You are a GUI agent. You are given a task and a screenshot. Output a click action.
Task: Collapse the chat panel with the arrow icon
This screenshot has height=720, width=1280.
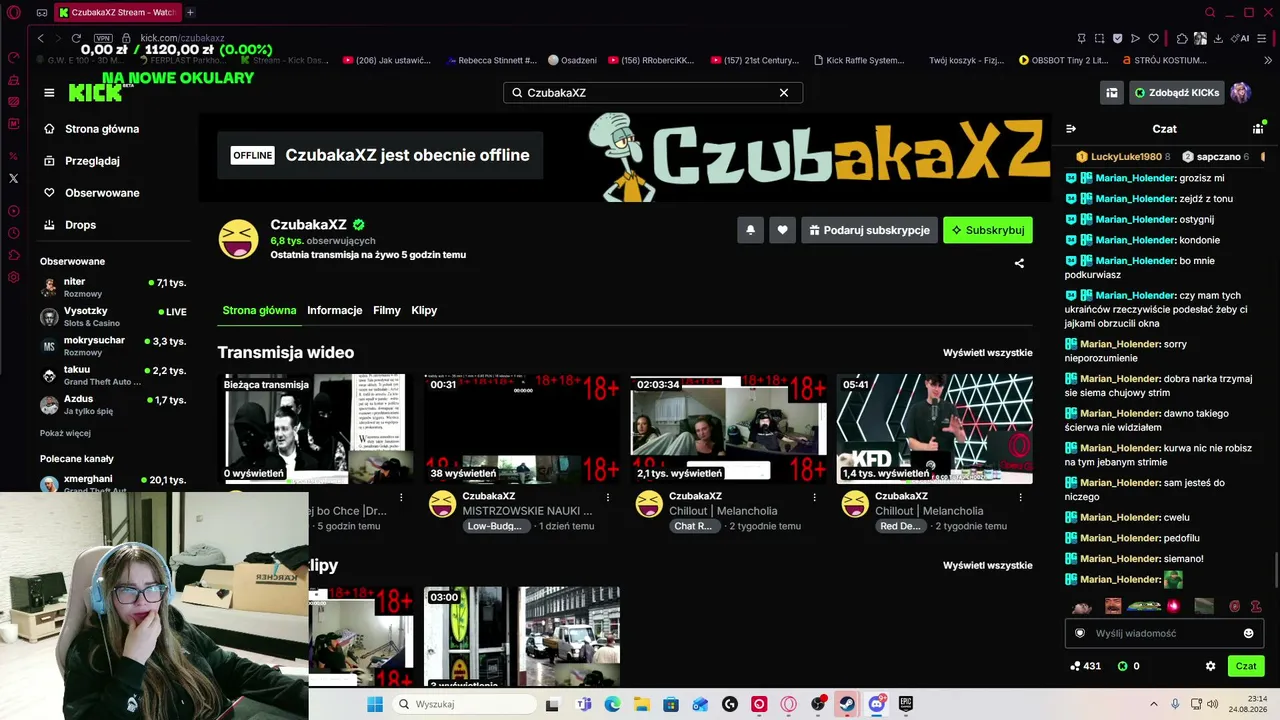click(x=1071, y=129)
